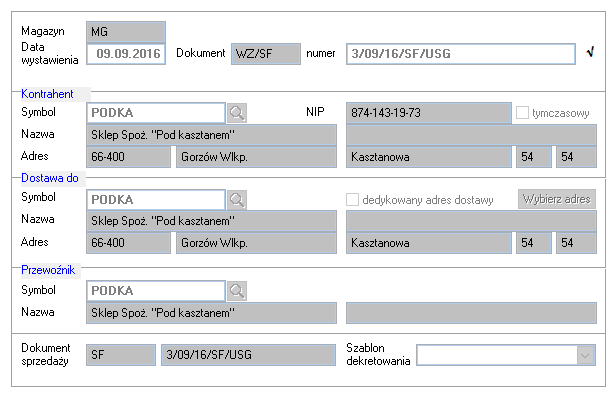Click the Kontrahent Nazwa field
Viewport: 613px width, 398px height.
(x=211, y=135)
